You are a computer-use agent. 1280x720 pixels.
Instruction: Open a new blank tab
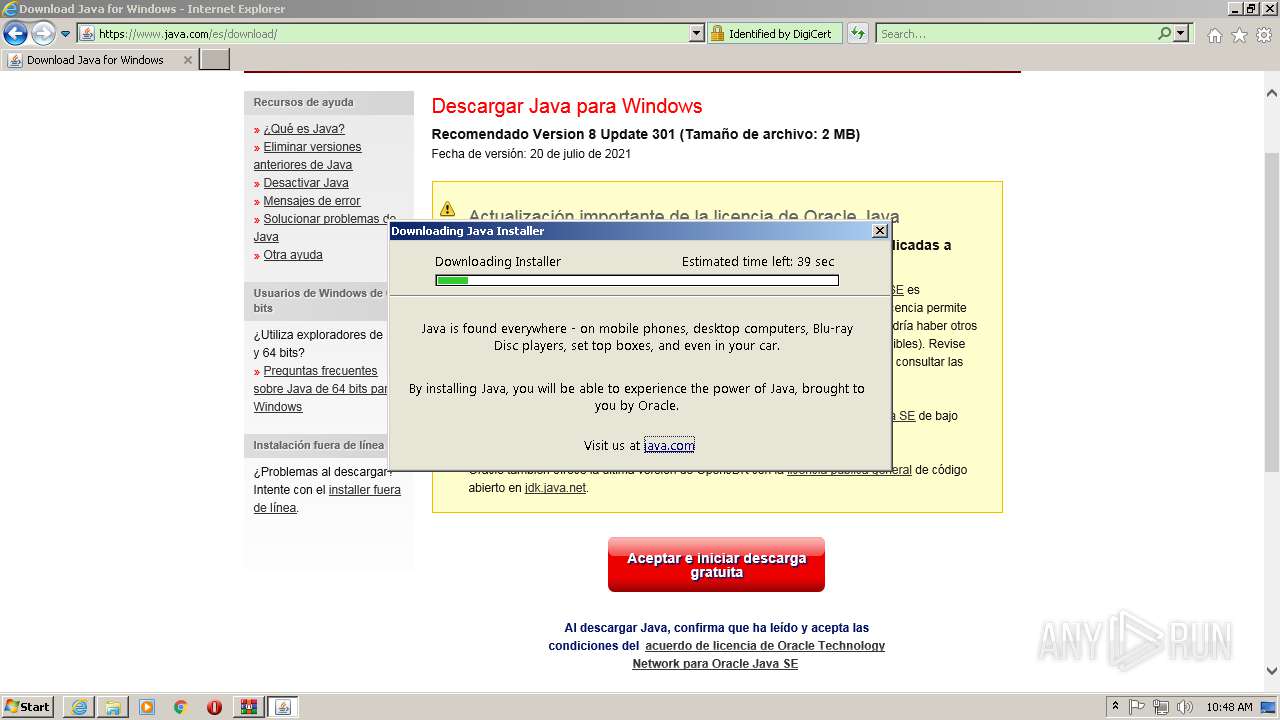[x=215, y=60]
